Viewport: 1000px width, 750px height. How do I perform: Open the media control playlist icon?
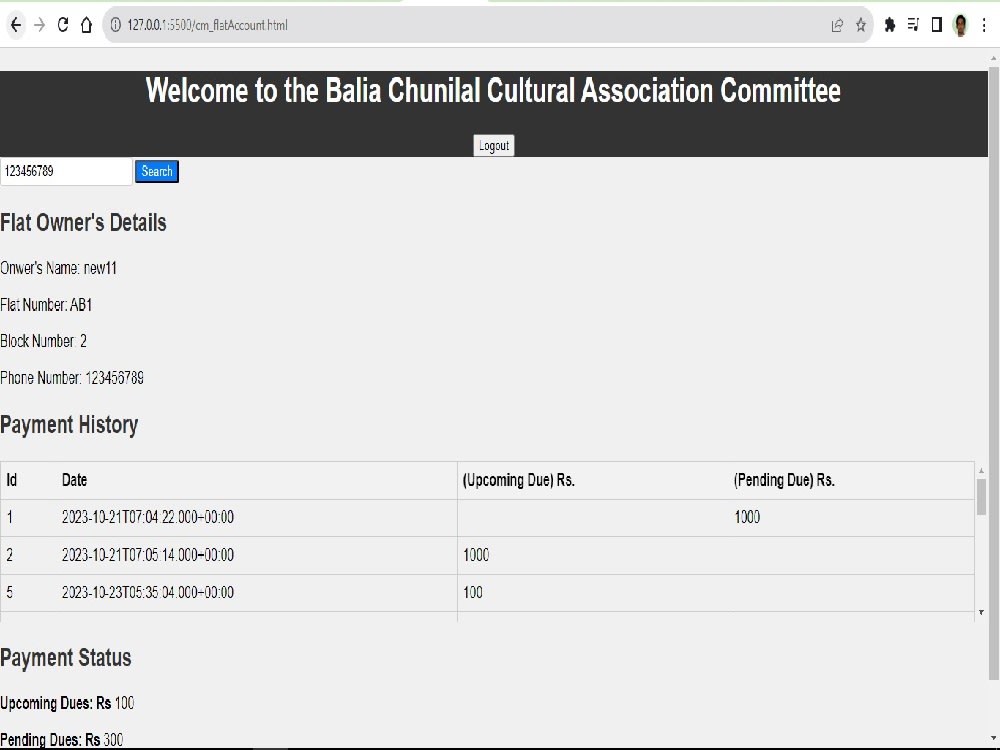tap(913, 25)
